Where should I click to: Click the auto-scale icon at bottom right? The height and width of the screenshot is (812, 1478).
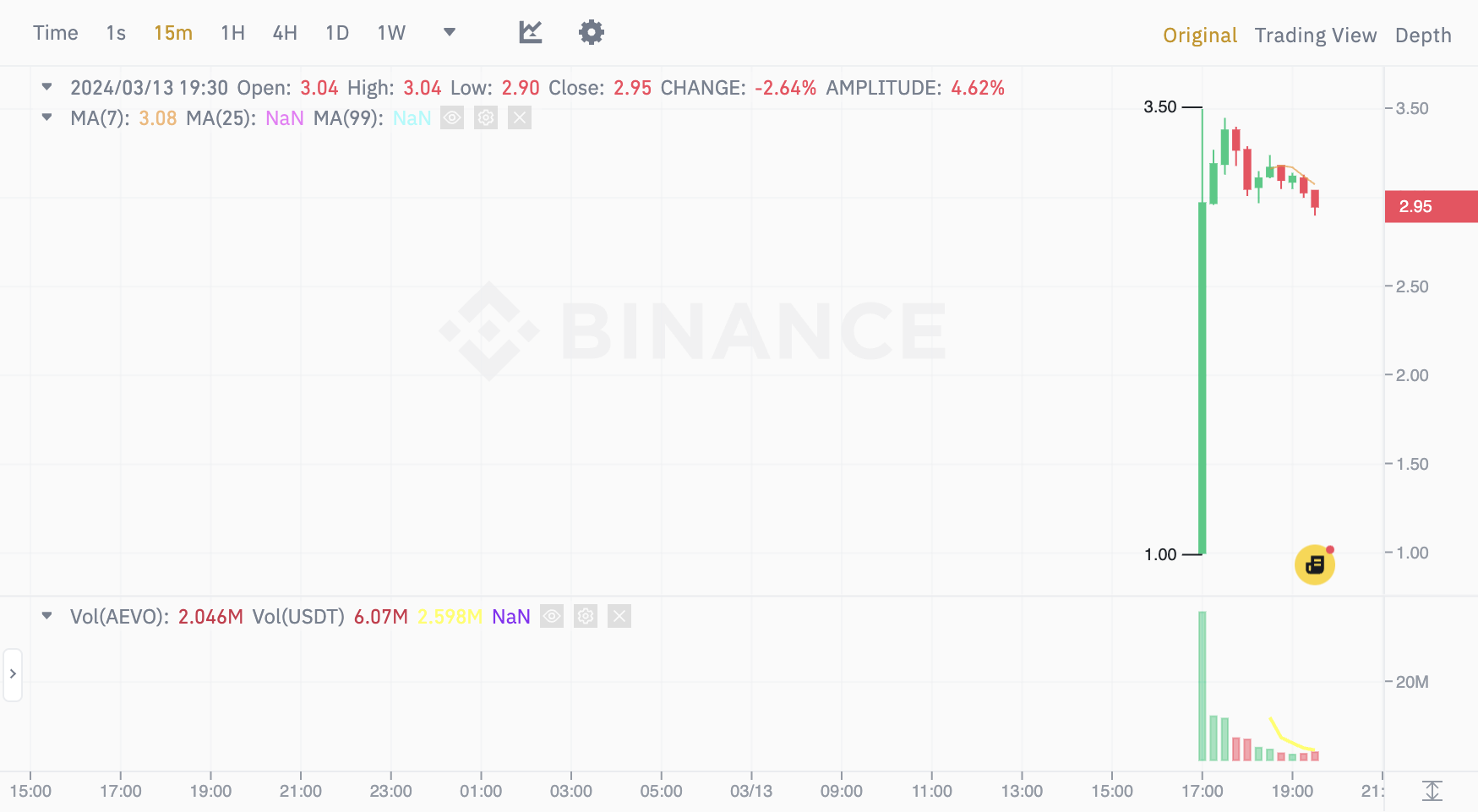point(1432,791)
